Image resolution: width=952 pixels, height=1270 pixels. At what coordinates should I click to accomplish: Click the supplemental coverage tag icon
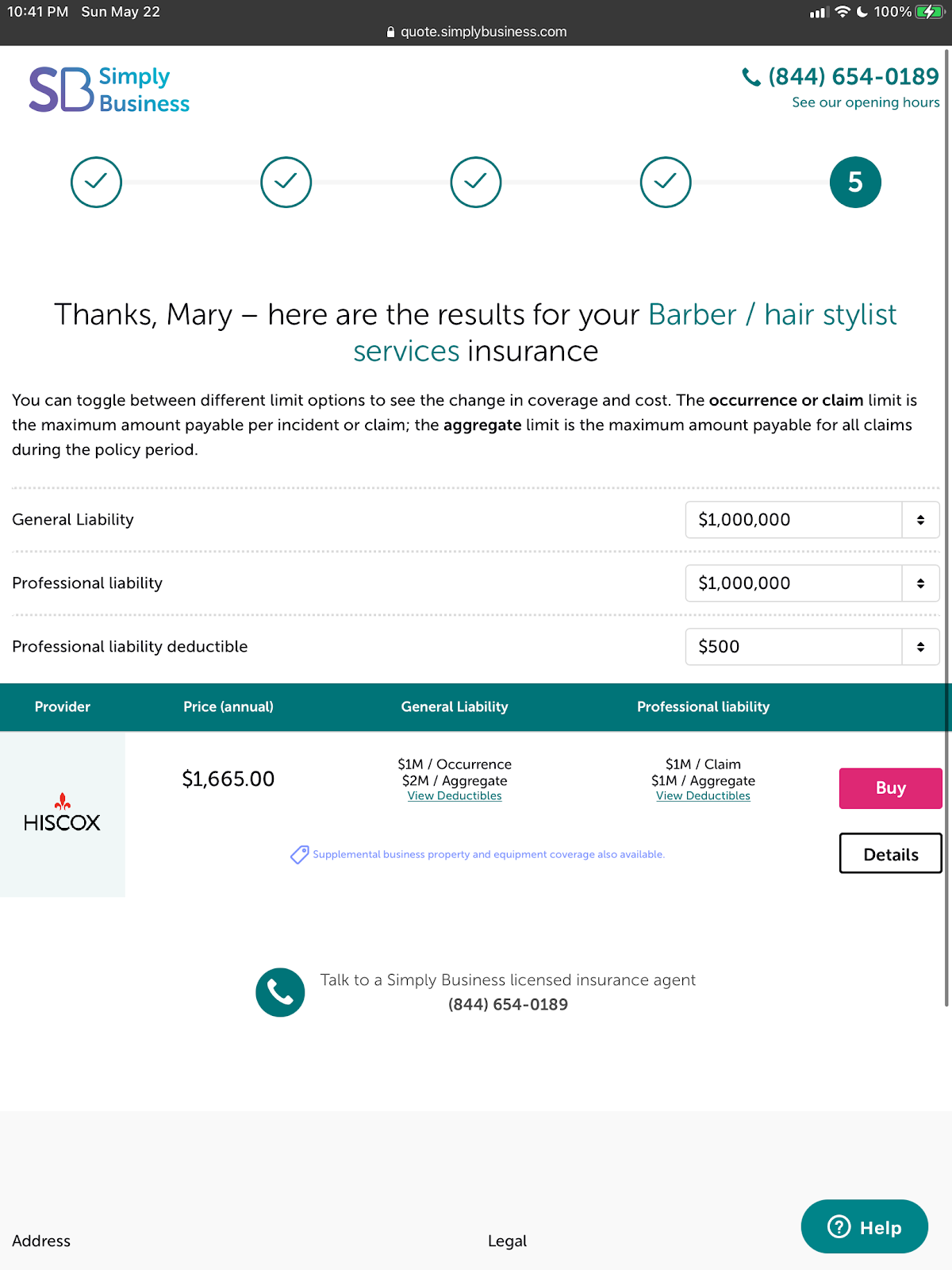coord(299,855)
